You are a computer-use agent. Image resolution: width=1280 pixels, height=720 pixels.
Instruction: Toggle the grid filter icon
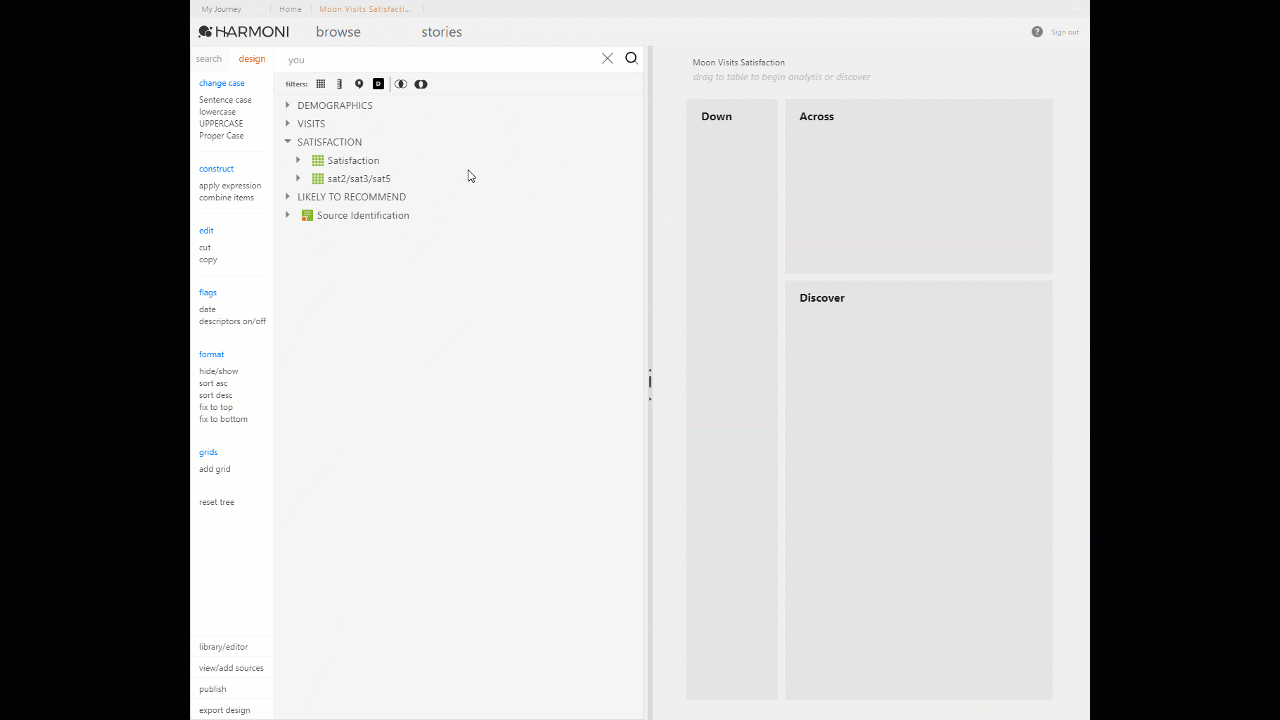coord(321,84)
